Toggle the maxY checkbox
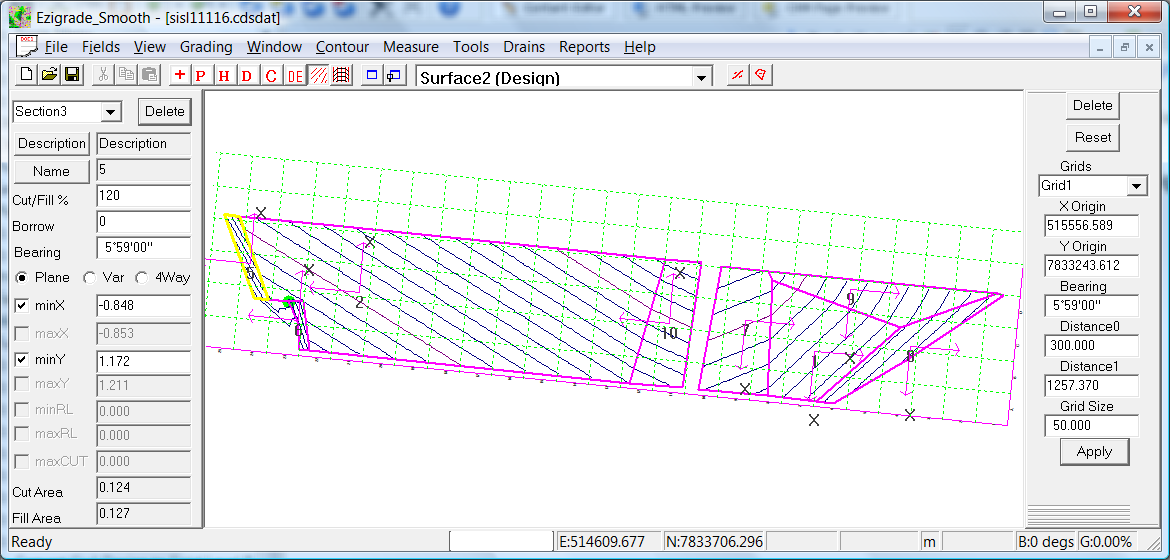Screen dimensions: 1170x560 pos(23,384)
